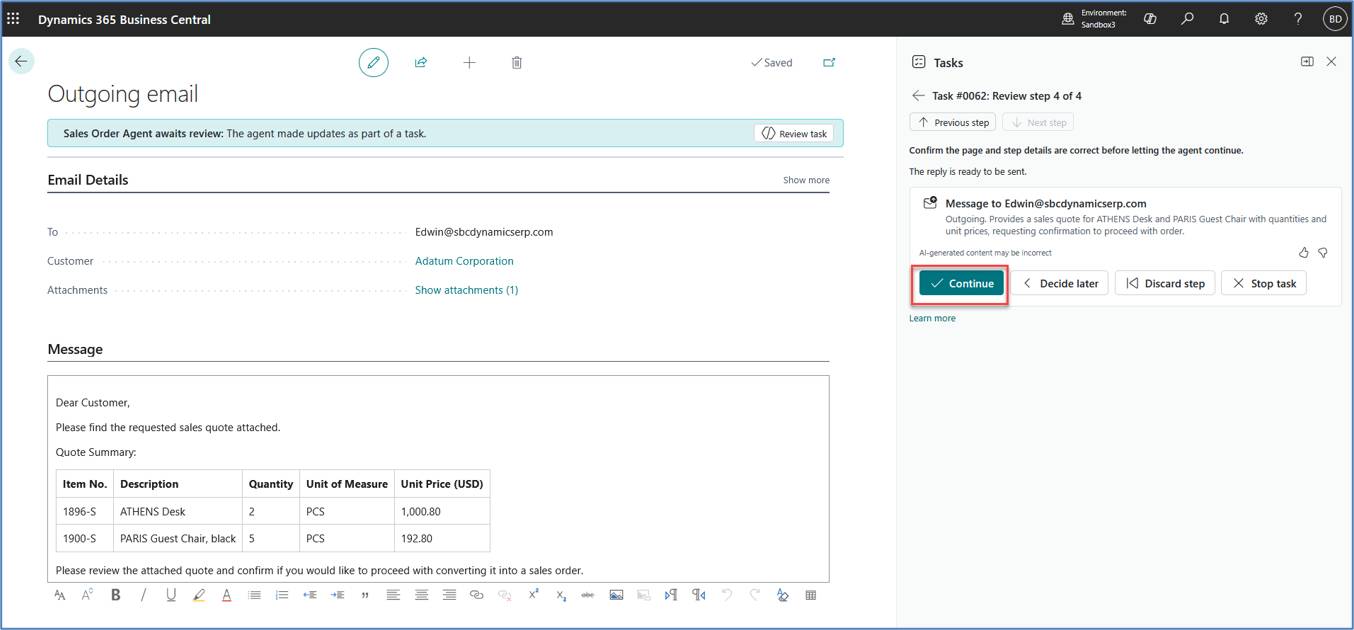The image size is (1354, 630).
Task: Click the Continue button
Action: coord(961,283)
